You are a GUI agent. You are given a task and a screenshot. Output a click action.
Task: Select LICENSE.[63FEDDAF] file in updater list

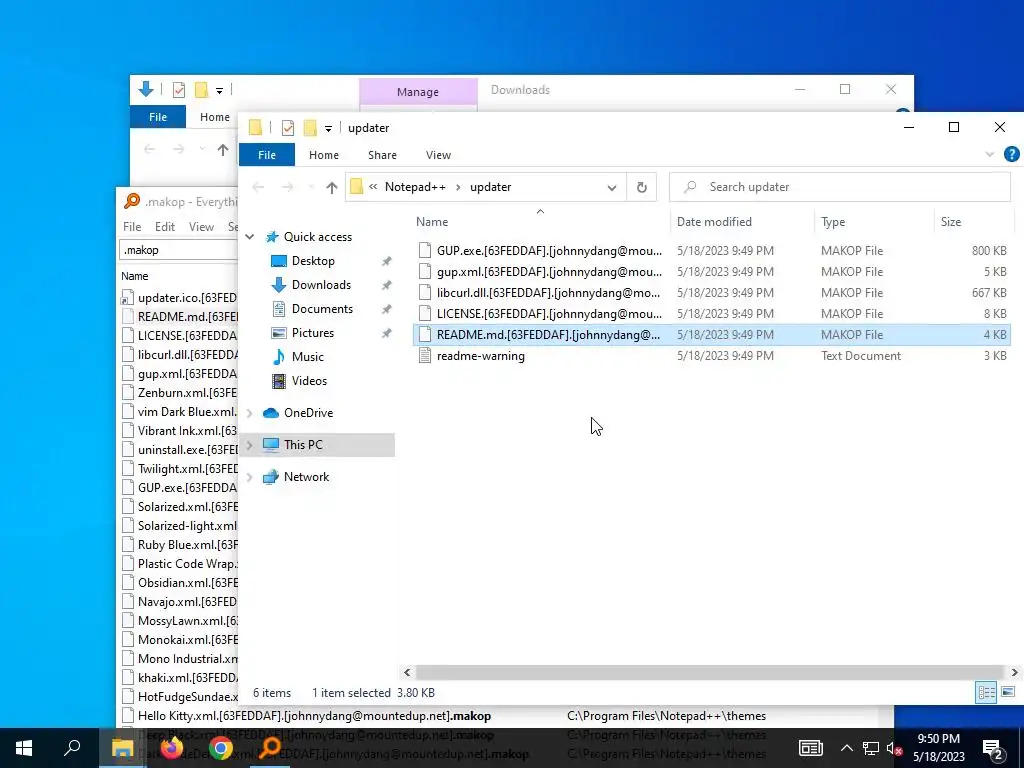point(711,313)
